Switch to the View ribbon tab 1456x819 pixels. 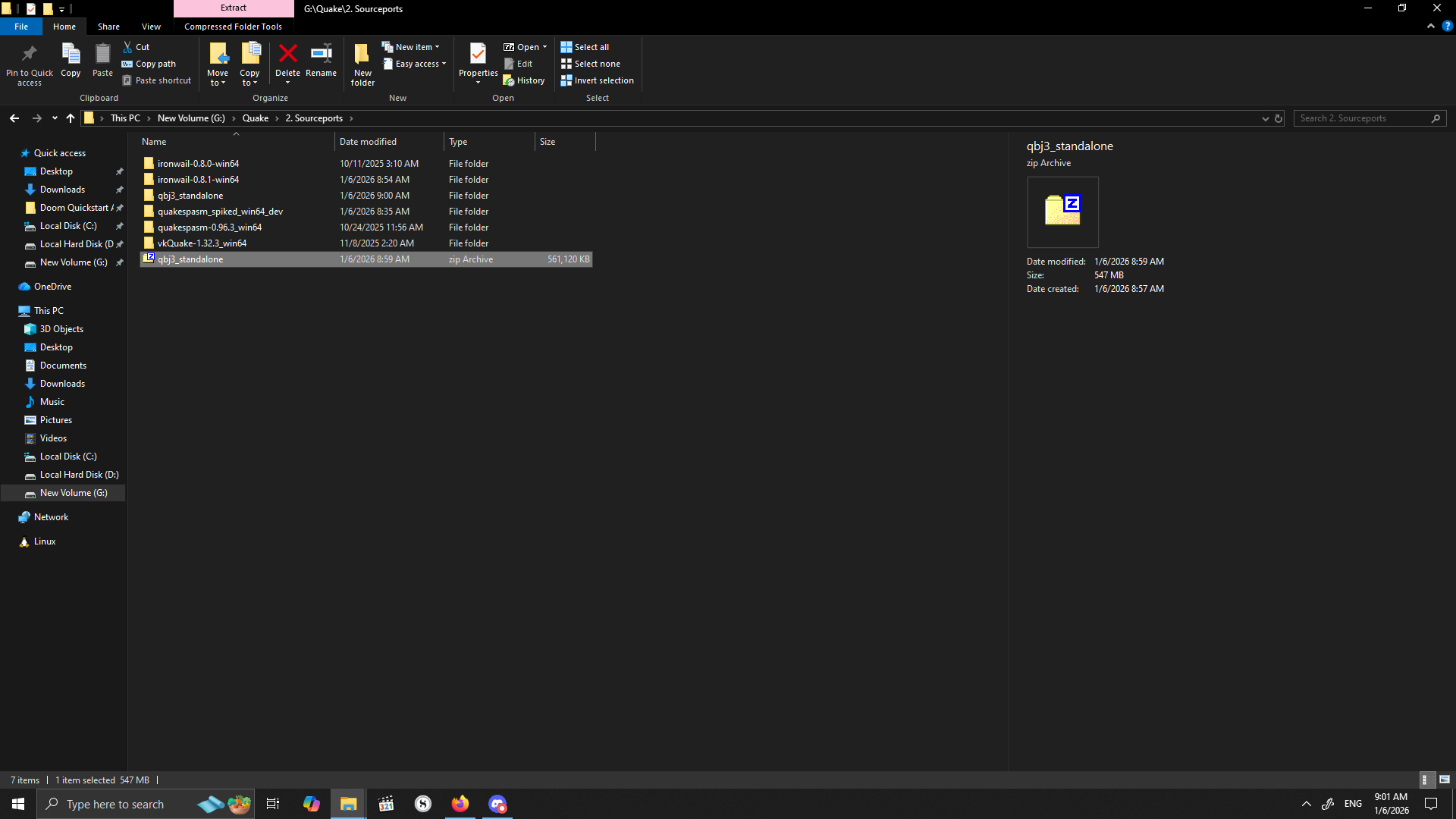[151, 27]
